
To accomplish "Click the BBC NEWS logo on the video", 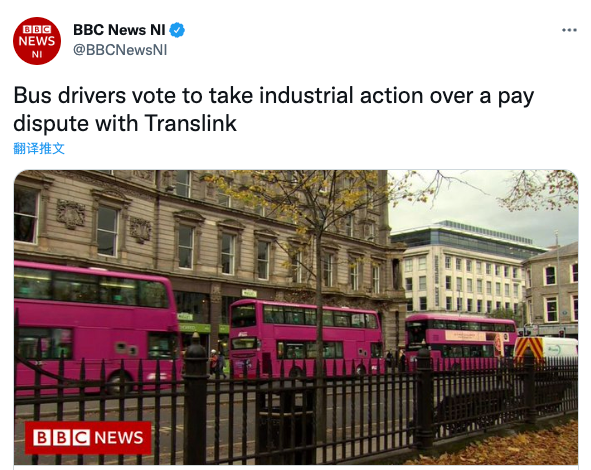I will click(x=88, y=438).
